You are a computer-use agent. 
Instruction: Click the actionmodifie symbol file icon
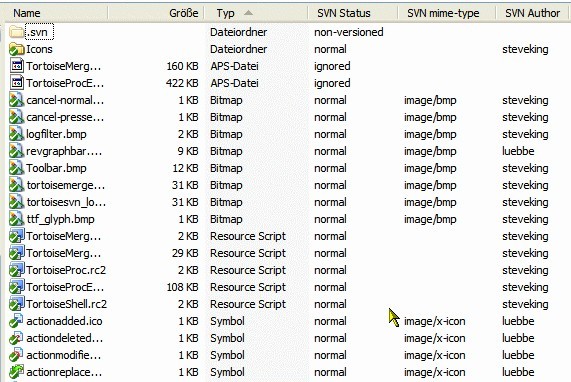[16, 355]
